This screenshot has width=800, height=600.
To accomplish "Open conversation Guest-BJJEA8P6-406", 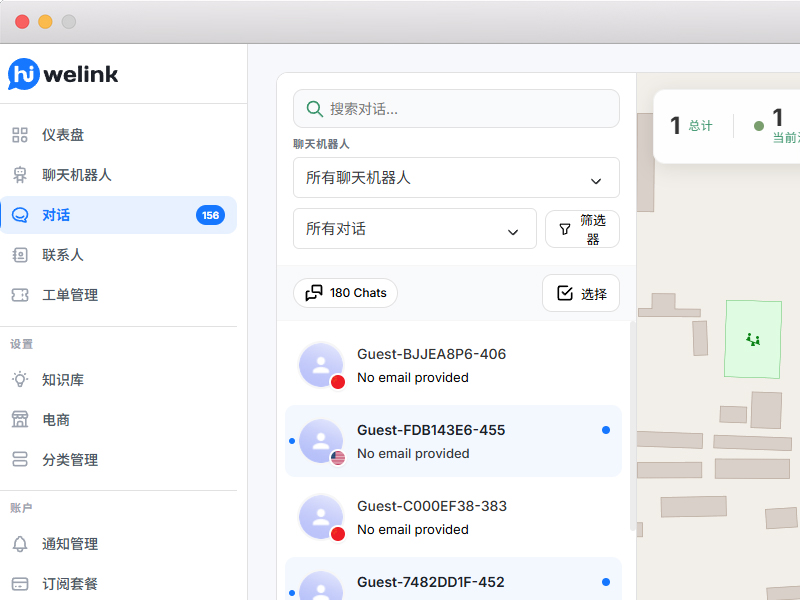I will click(x=453, y=365).
